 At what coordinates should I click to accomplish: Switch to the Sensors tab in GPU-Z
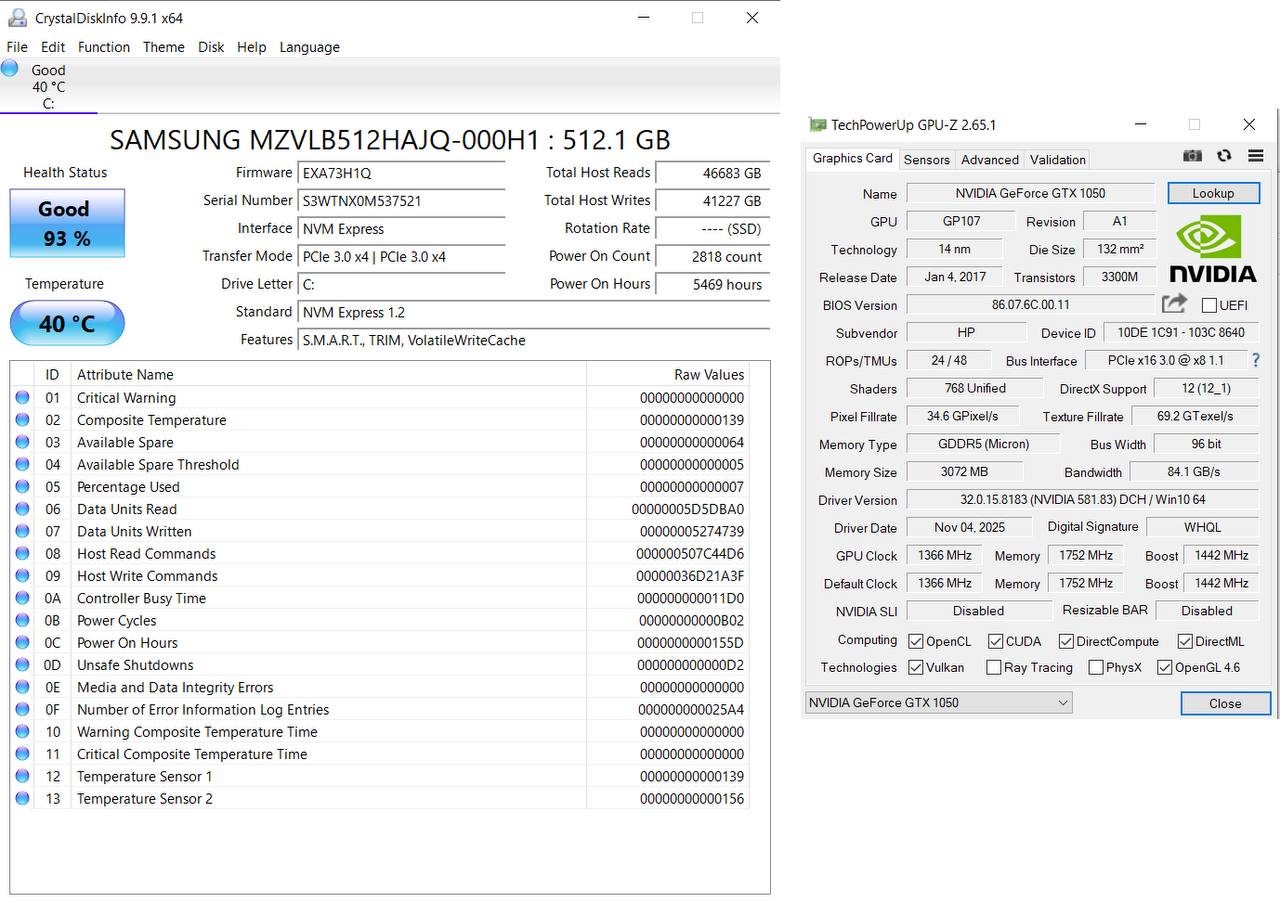click(927, 159)
